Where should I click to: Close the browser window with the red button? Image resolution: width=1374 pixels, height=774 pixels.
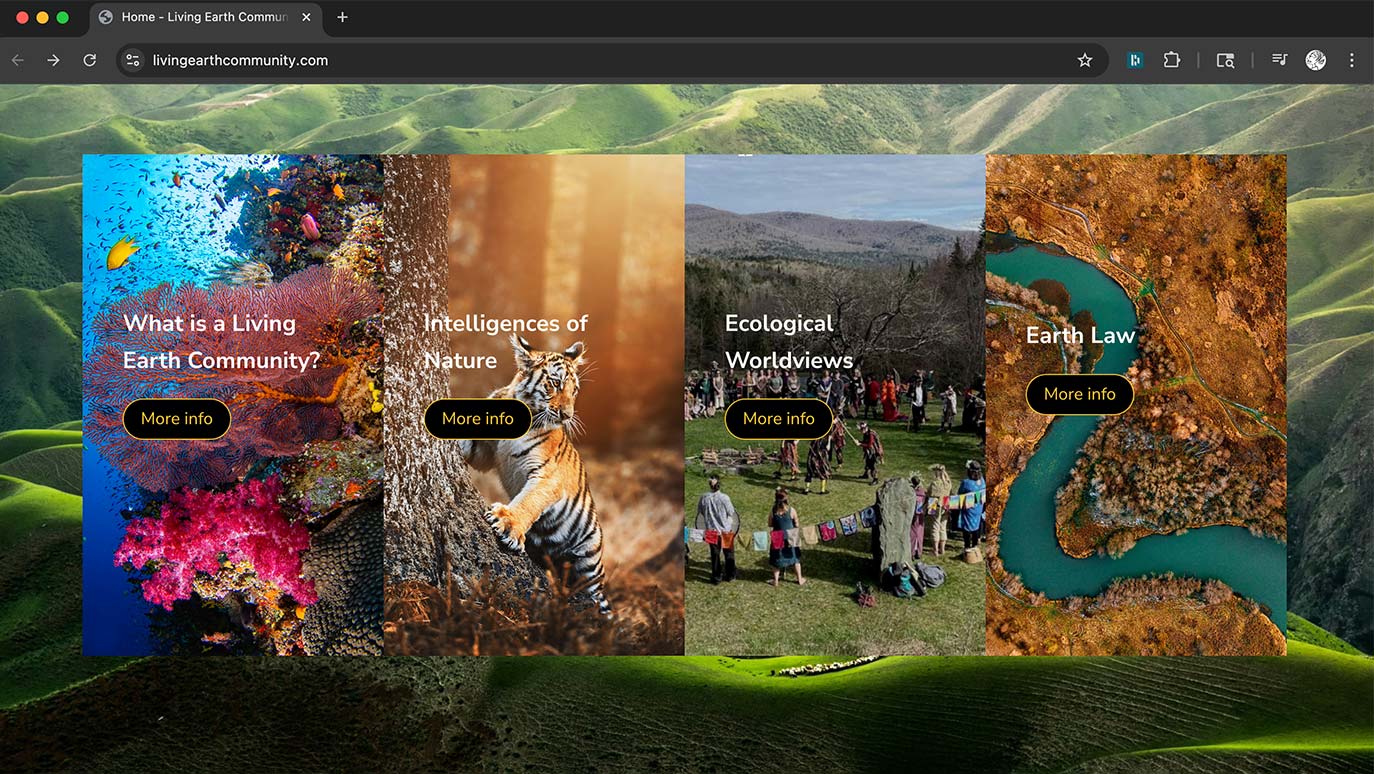click(22, 17)
